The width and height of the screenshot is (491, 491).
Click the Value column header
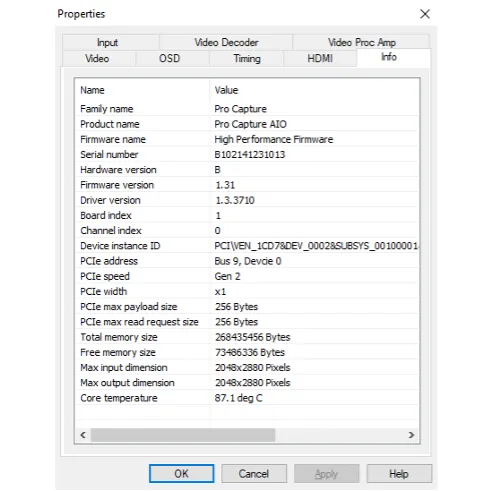click(x=314, y=90)
